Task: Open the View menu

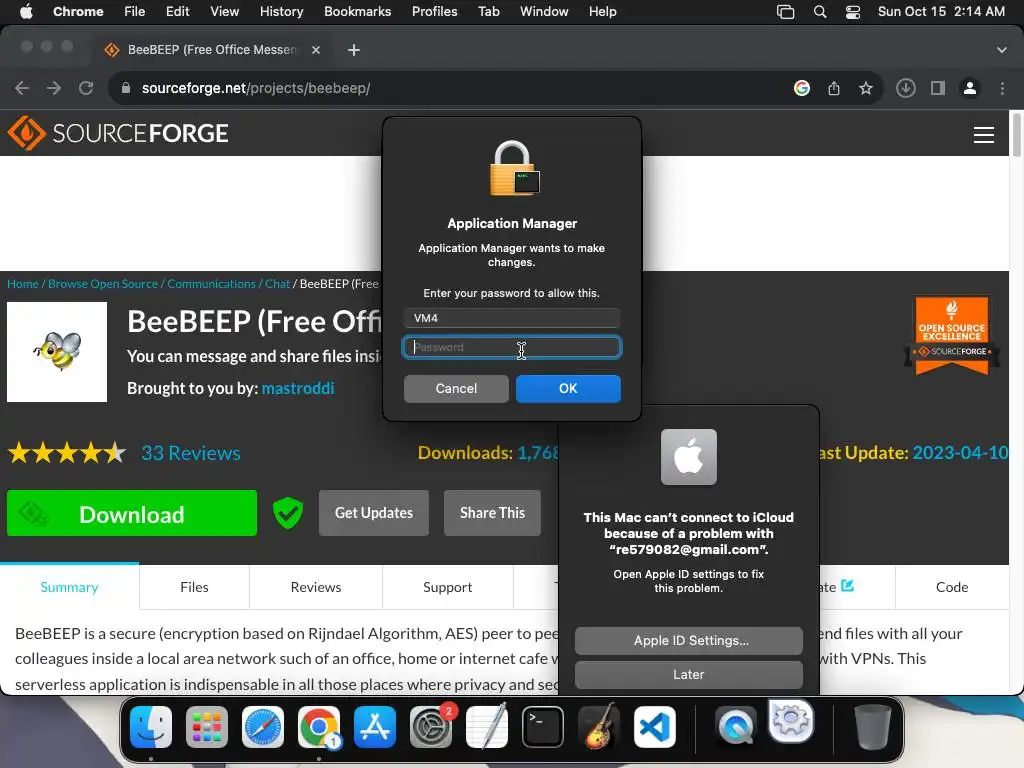Action: coord(225,11)
